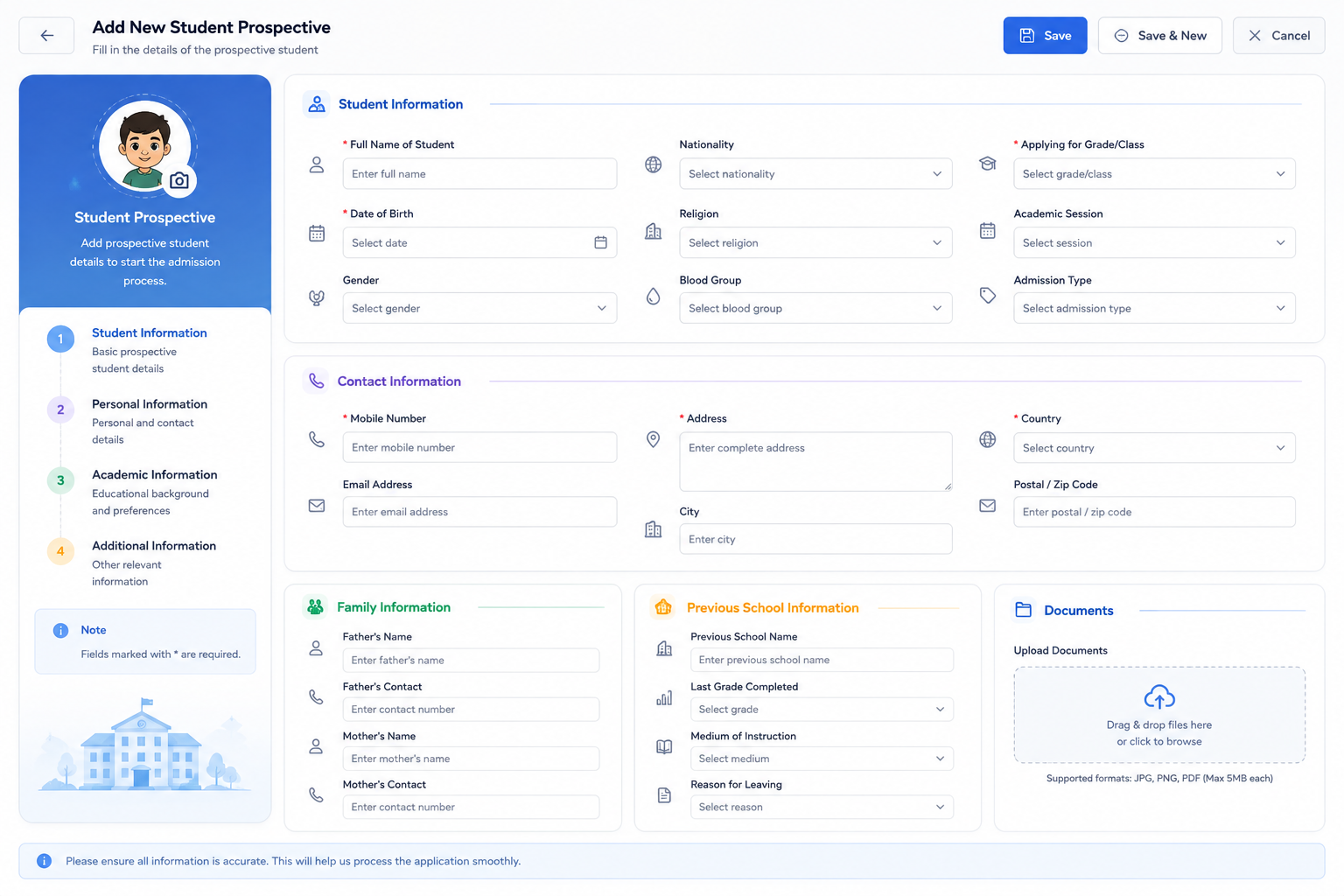Click the City input field

(815, 539)
